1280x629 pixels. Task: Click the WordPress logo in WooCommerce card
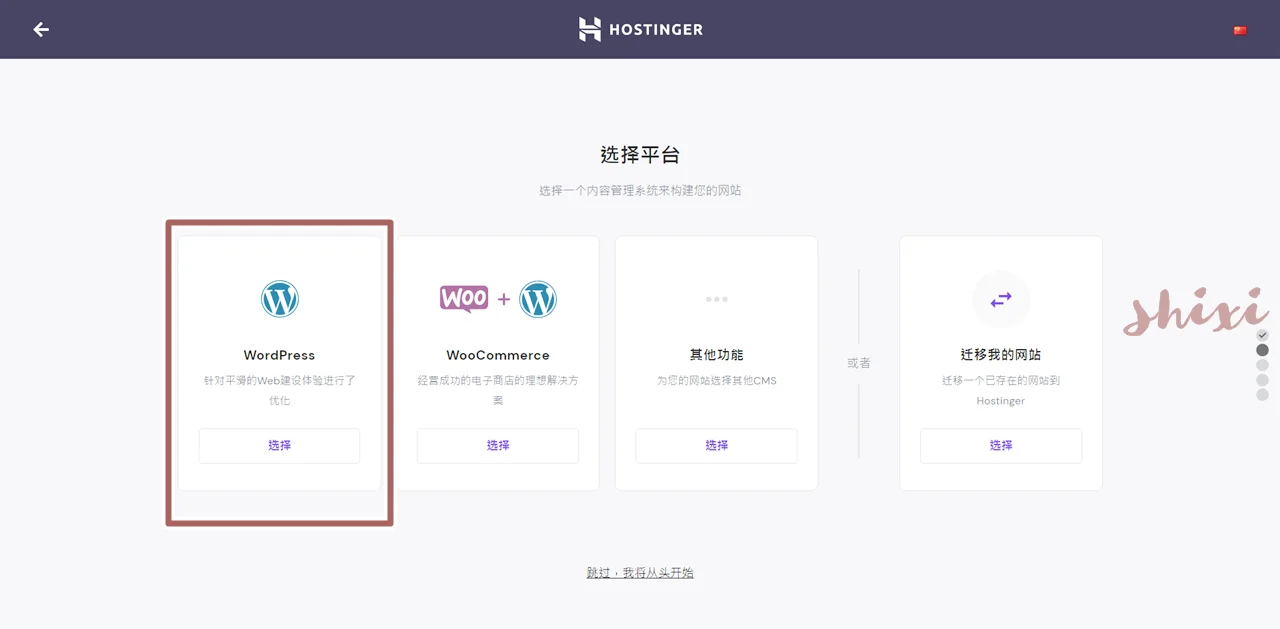coord(538,299)
